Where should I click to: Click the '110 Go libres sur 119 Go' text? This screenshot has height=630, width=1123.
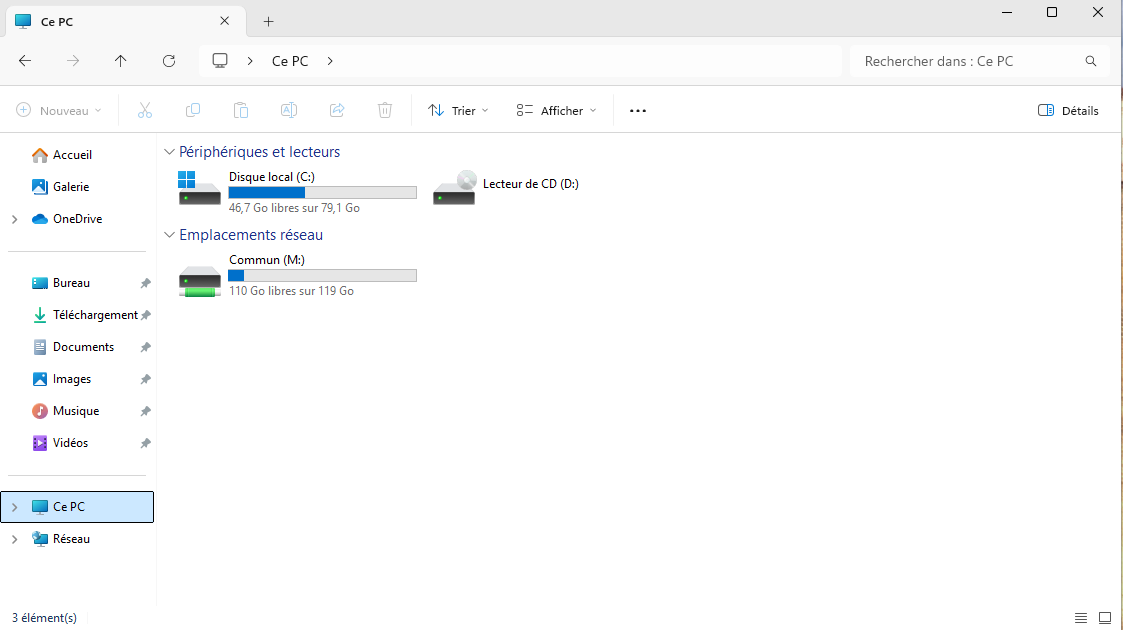pyautogui.click(x=291, y=291)
